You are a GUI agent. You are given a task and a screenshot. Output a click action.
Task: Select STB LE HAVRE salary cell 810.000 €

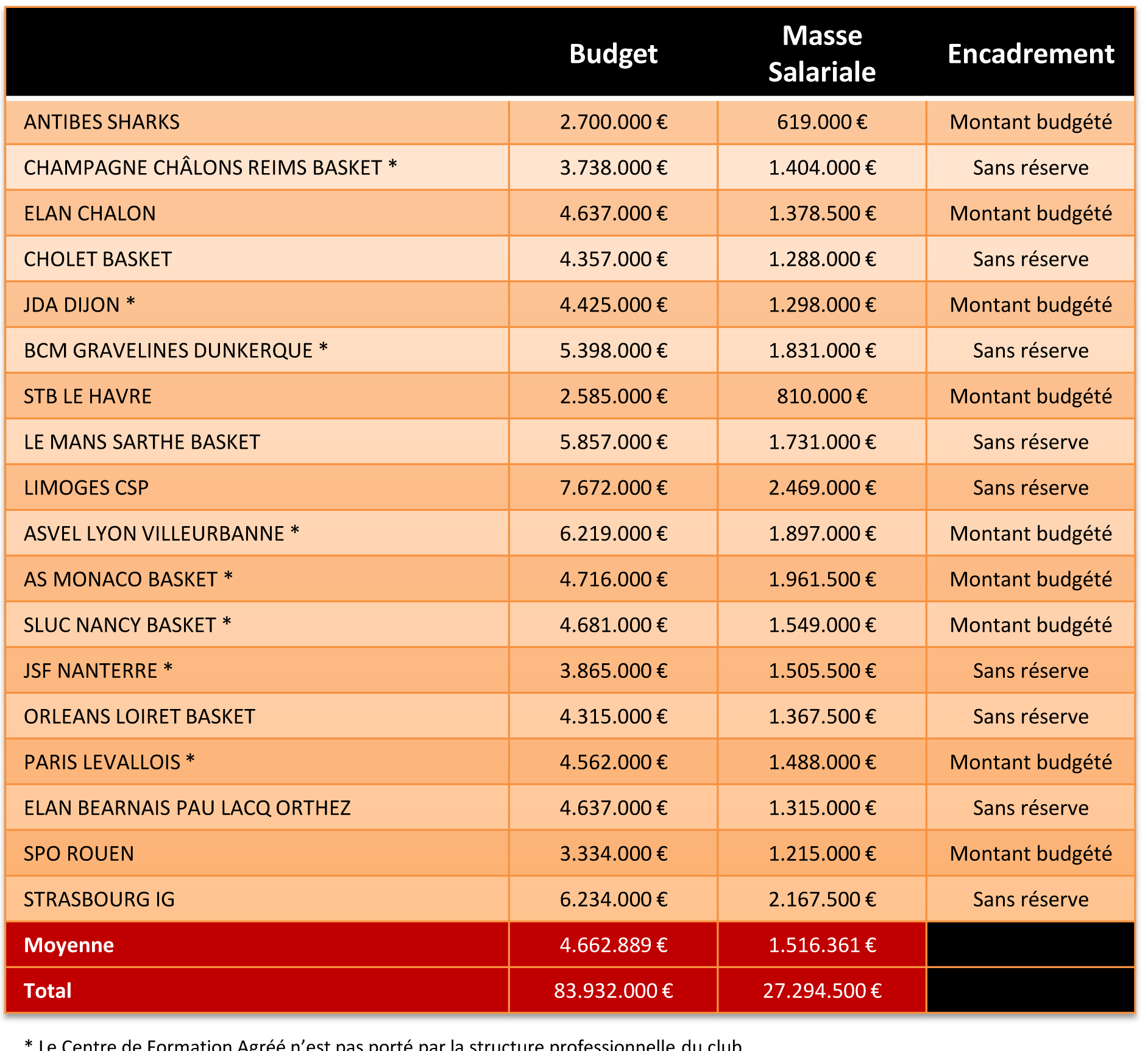coord(821,396)
